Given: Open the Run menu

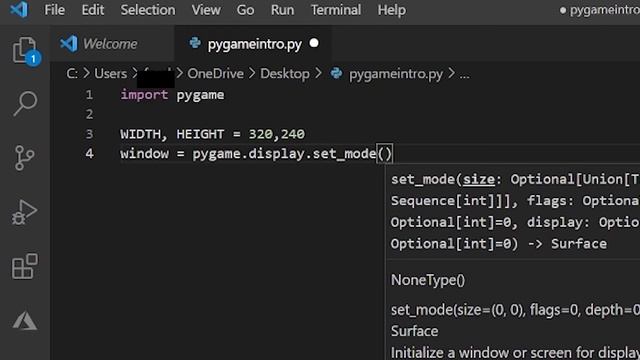Looking at the screenshot, I should tap(282, 10).
